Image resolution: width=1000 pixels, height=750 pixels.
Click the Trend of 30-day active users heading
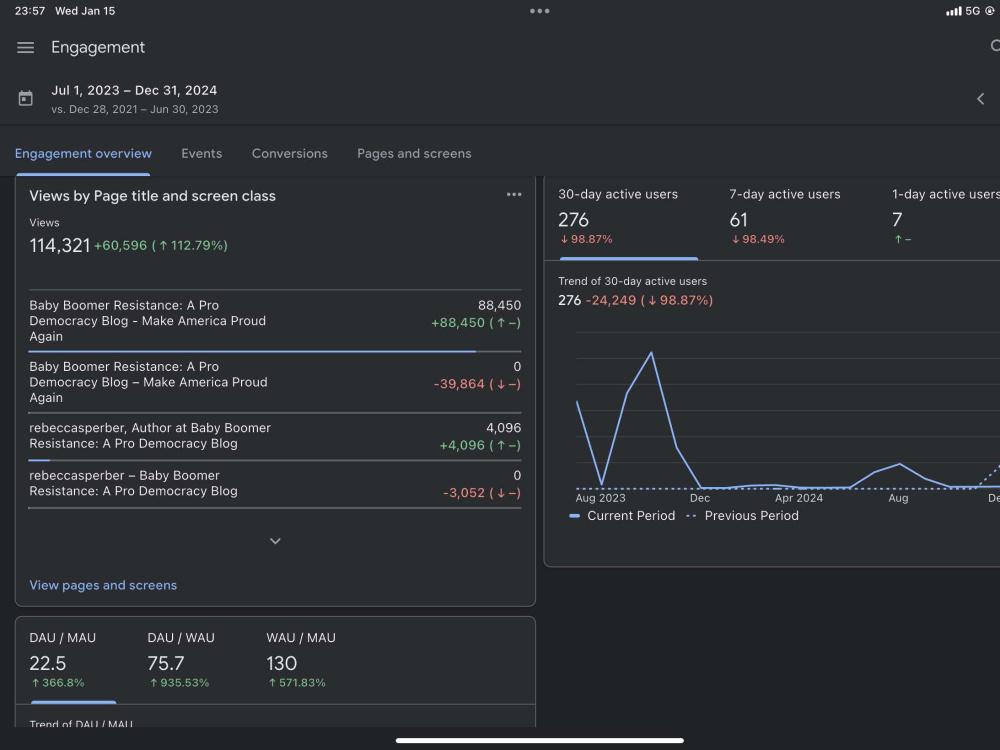633,281
